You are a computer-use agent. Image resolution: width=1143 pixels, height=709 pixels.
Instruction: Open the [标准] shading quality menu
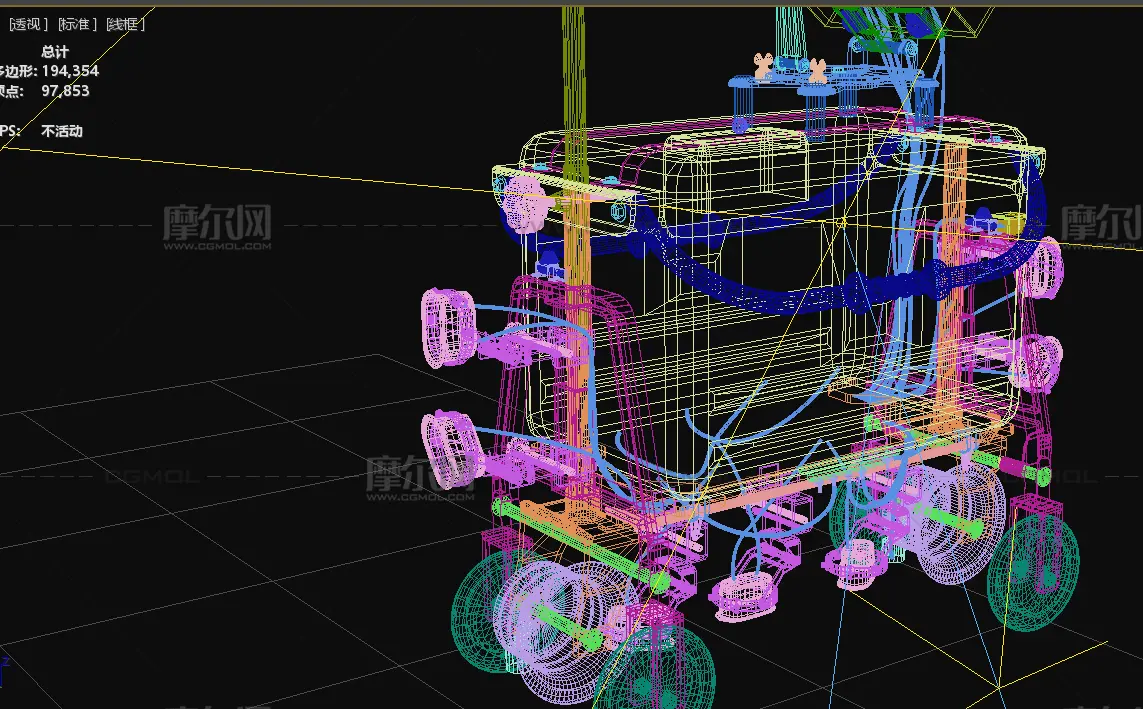77,25
